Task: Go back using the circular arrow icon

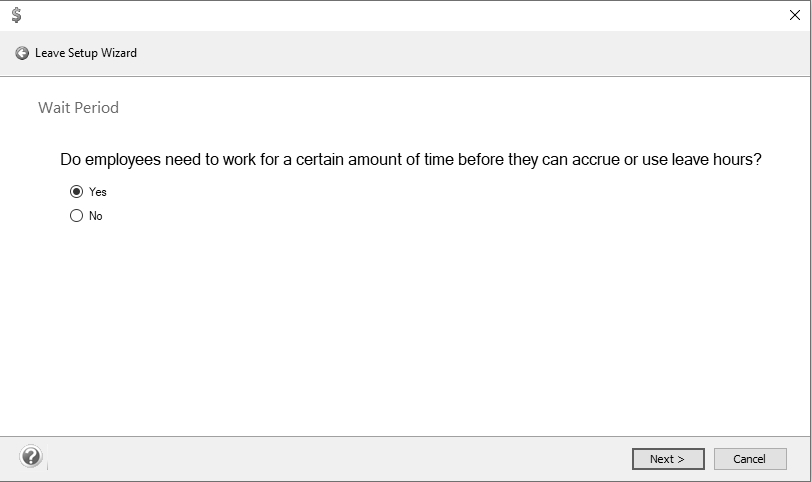Action: tap(22, 53)
